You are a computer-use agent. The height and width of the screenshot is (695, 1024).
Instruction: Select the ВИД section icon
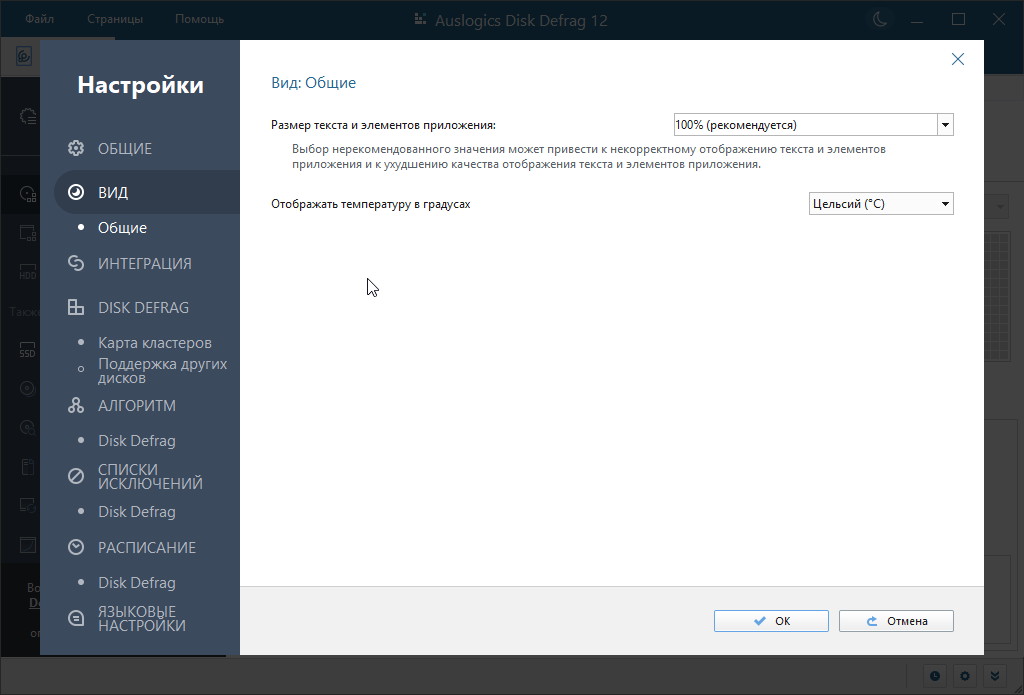[x=76, y=192]
